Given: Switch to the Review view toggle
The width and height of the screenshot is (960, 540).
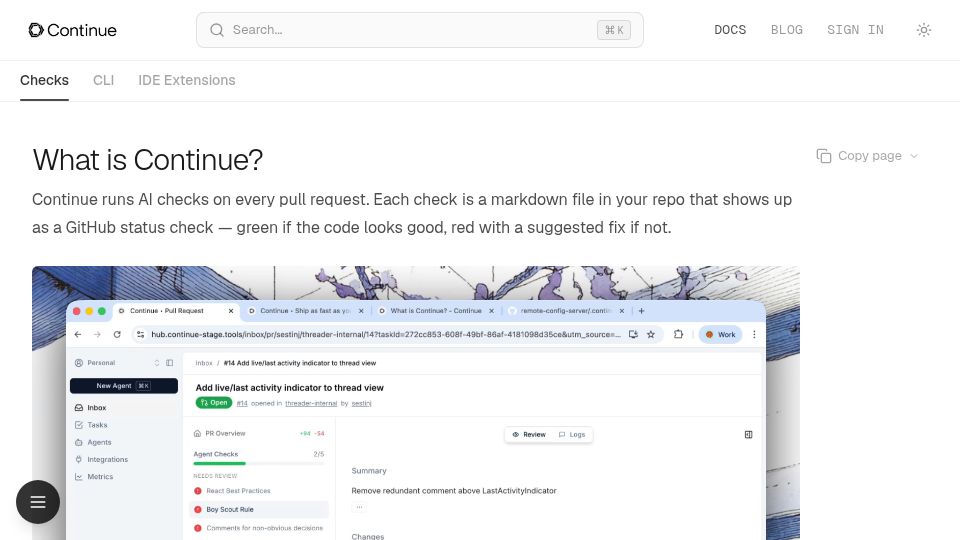Looking at the screenshot, I should [x=529, y=435].
